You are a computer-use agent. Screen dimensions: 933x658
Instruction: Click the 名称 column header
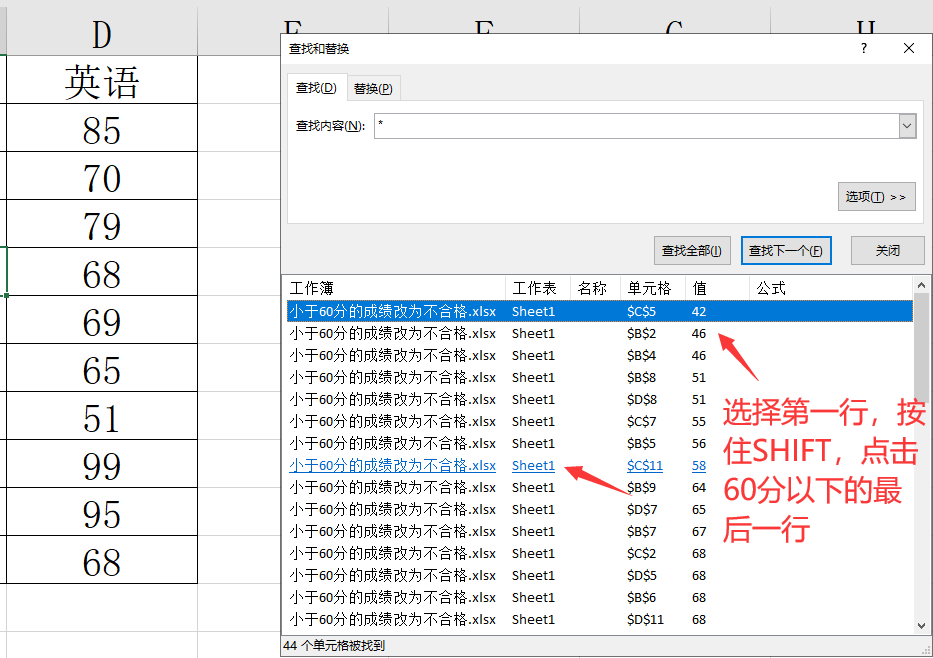pos(594,288)
